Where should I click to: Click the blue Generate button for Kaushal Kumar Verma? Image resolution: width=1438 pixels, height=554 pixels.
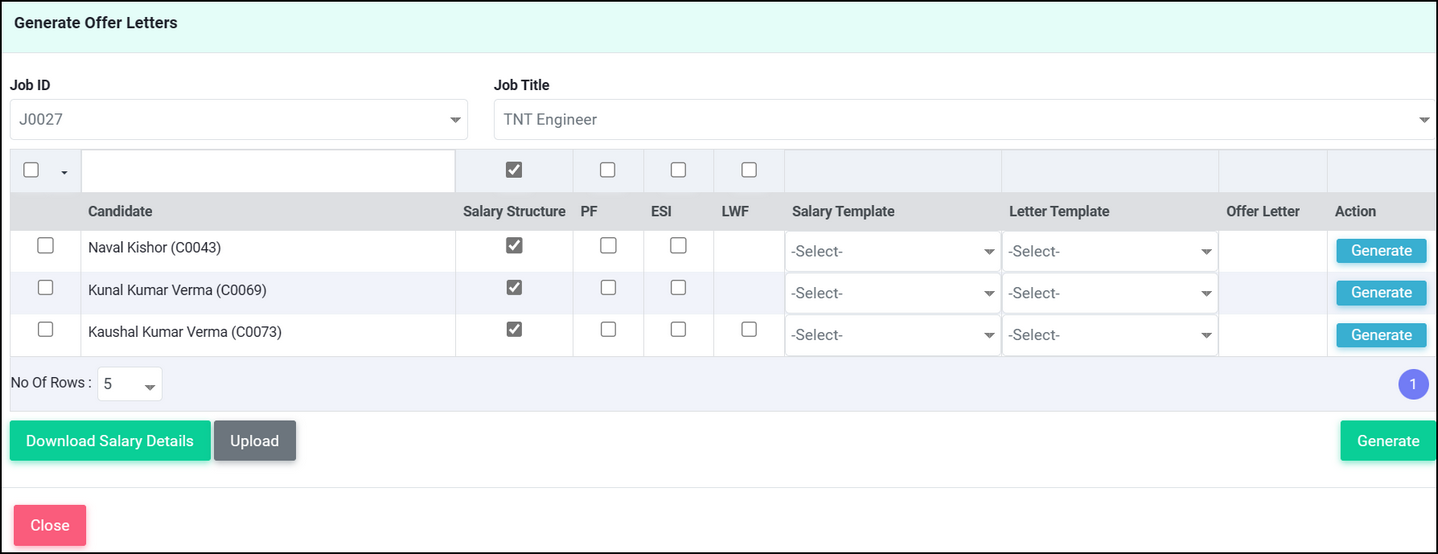point(1381,335)
